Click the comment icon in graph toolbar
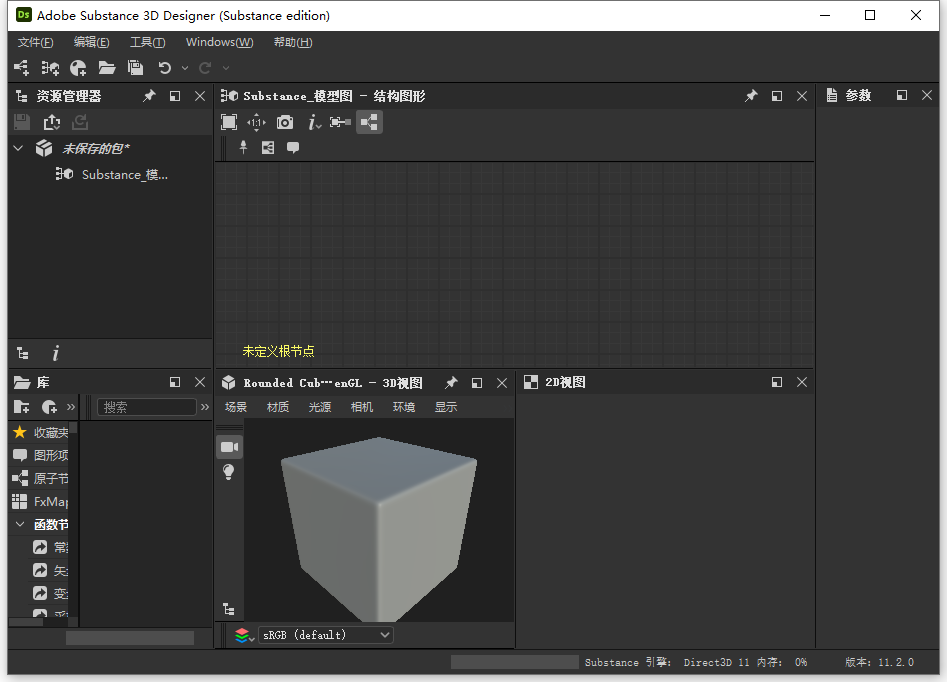947x682 pixels. click(x=293, y=148)
